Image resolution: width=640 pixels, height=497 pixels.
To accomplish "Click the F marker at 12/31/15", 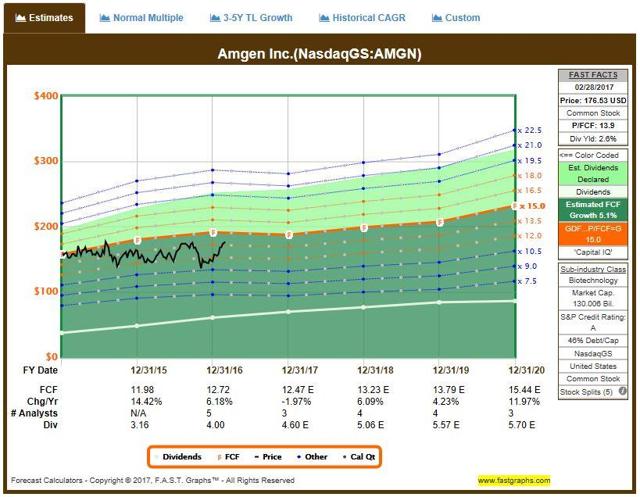I will [x=137, y=240].
